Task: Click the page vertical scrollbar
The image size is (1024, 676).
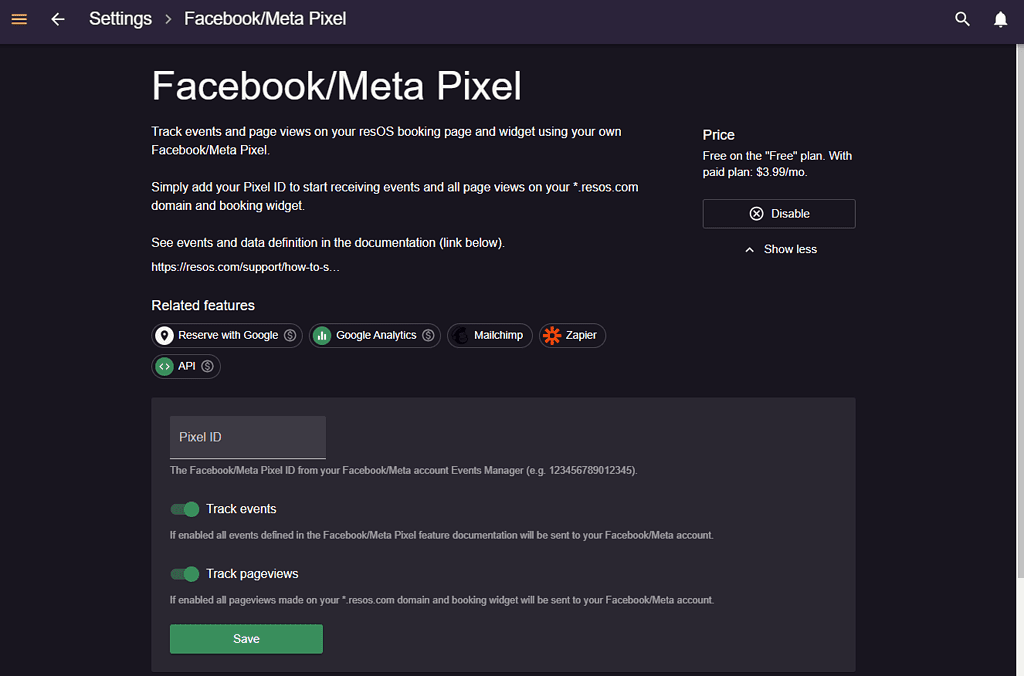Action: pos(1020,311)
